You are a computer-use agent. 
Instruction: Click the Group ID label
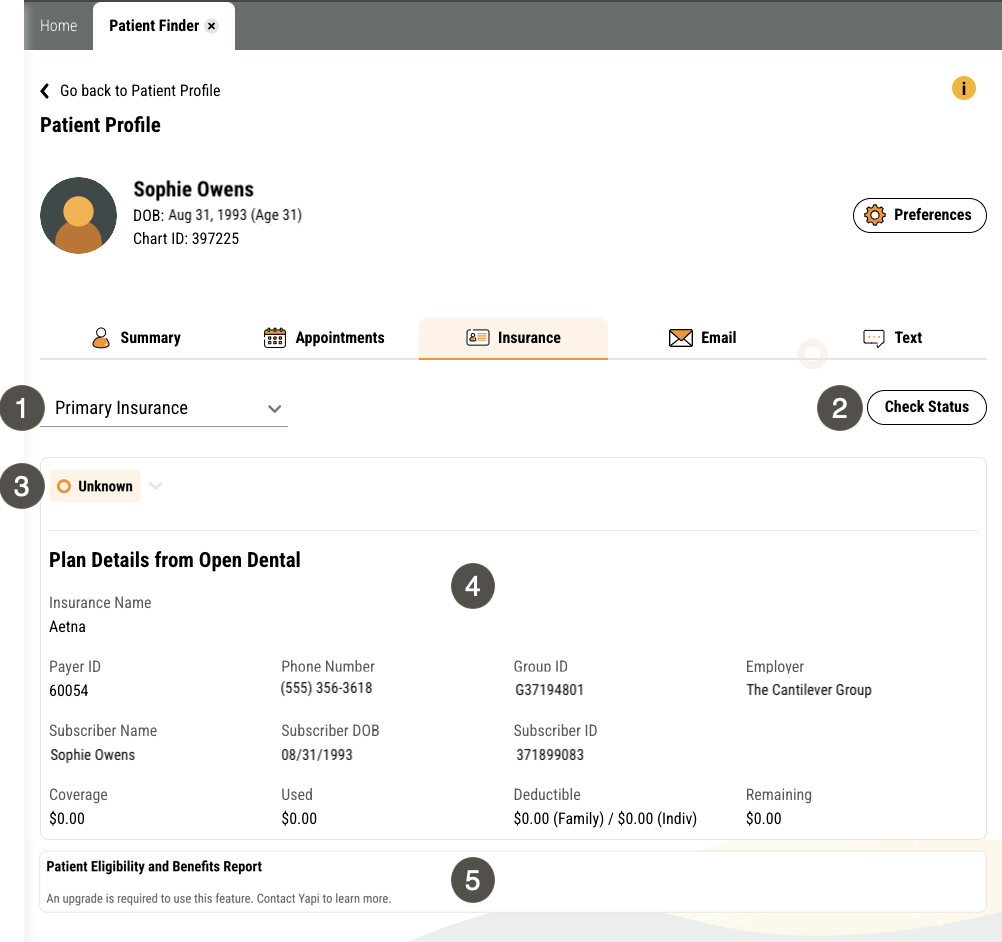[x=541, y=667]
